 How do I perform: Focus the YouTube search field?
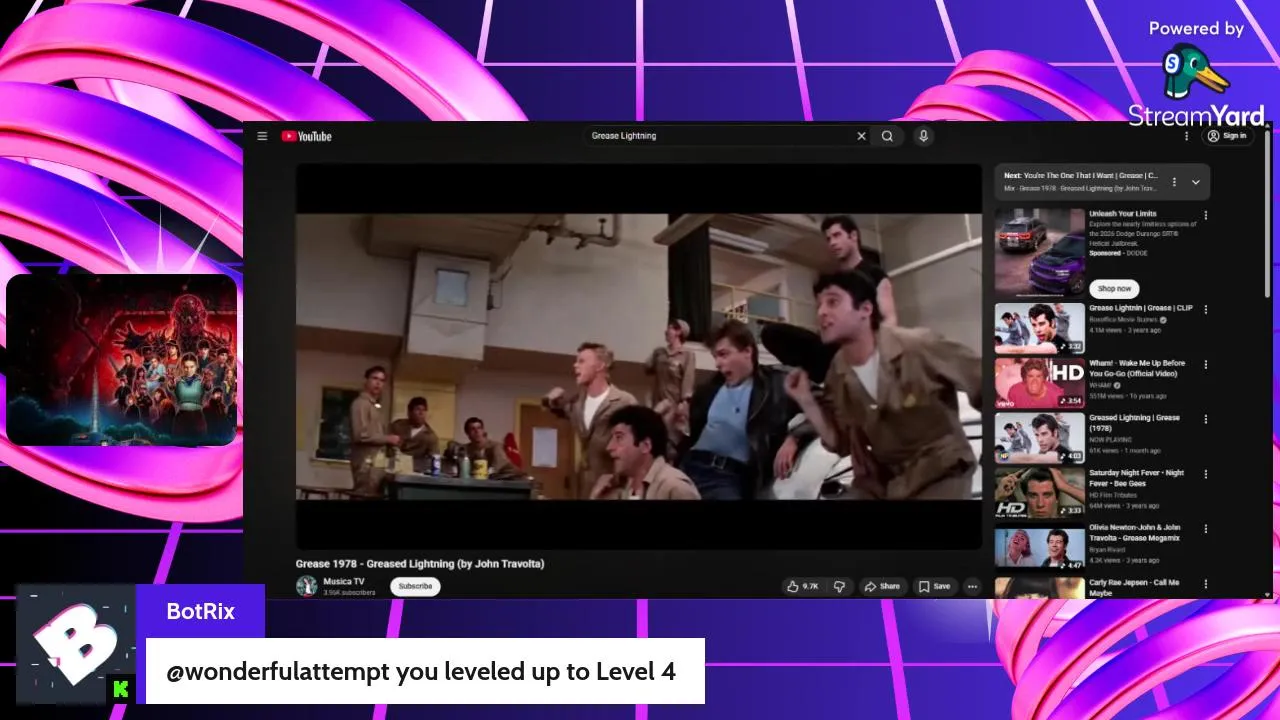pyautogui.click(x=718, y=136)
